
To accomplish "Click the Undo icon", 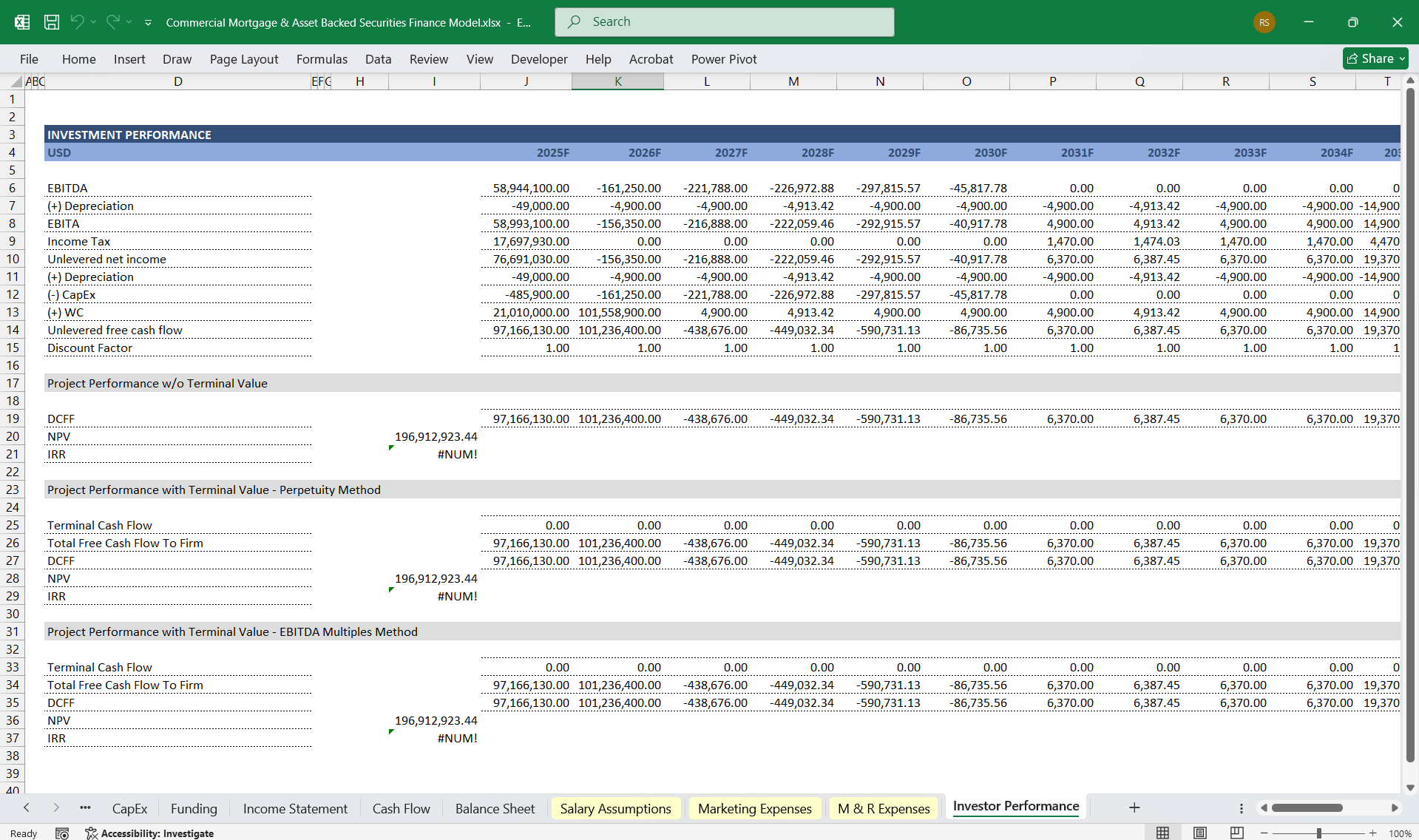I will click(79, 22).
